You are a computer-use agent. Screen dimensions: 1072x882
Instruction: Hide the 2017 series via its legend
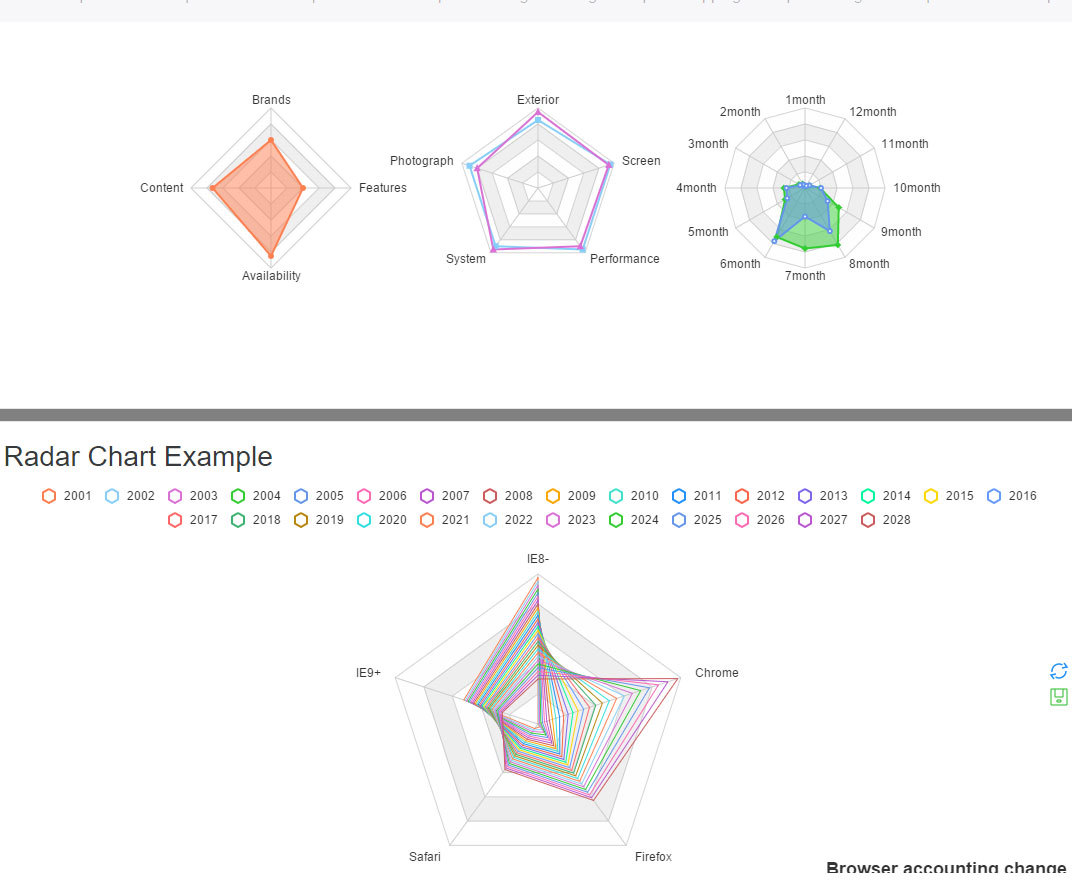click(174, 519)
